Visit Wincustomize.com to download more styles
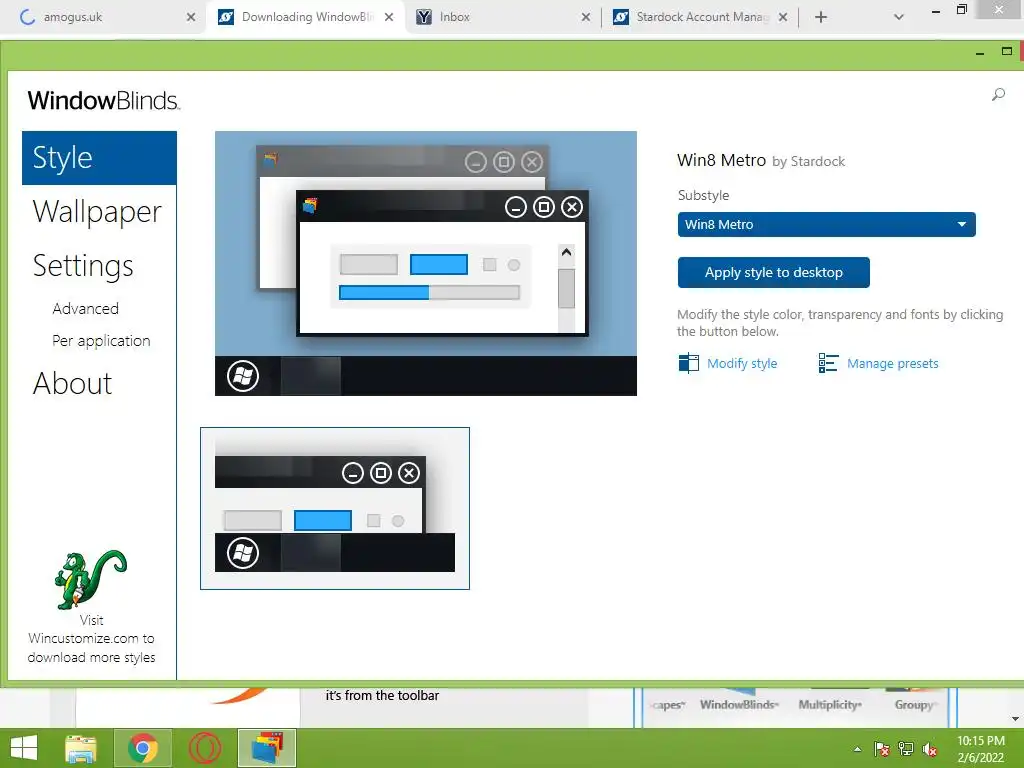Image resolution: width=1024 pixels, height=768 pixels. point(91,639)
